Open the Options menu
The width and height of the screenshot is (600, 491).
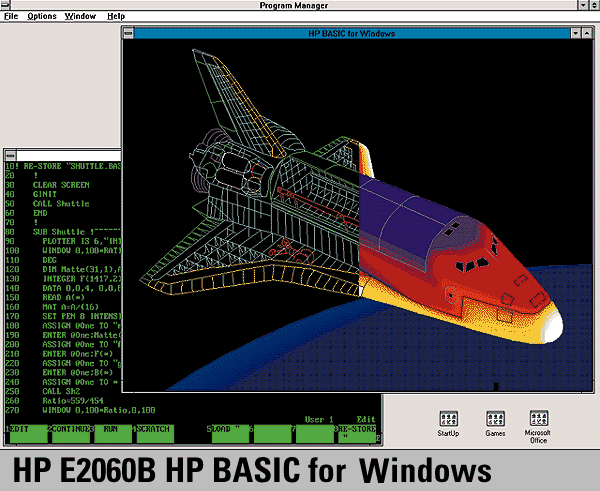tap(41, 17)
